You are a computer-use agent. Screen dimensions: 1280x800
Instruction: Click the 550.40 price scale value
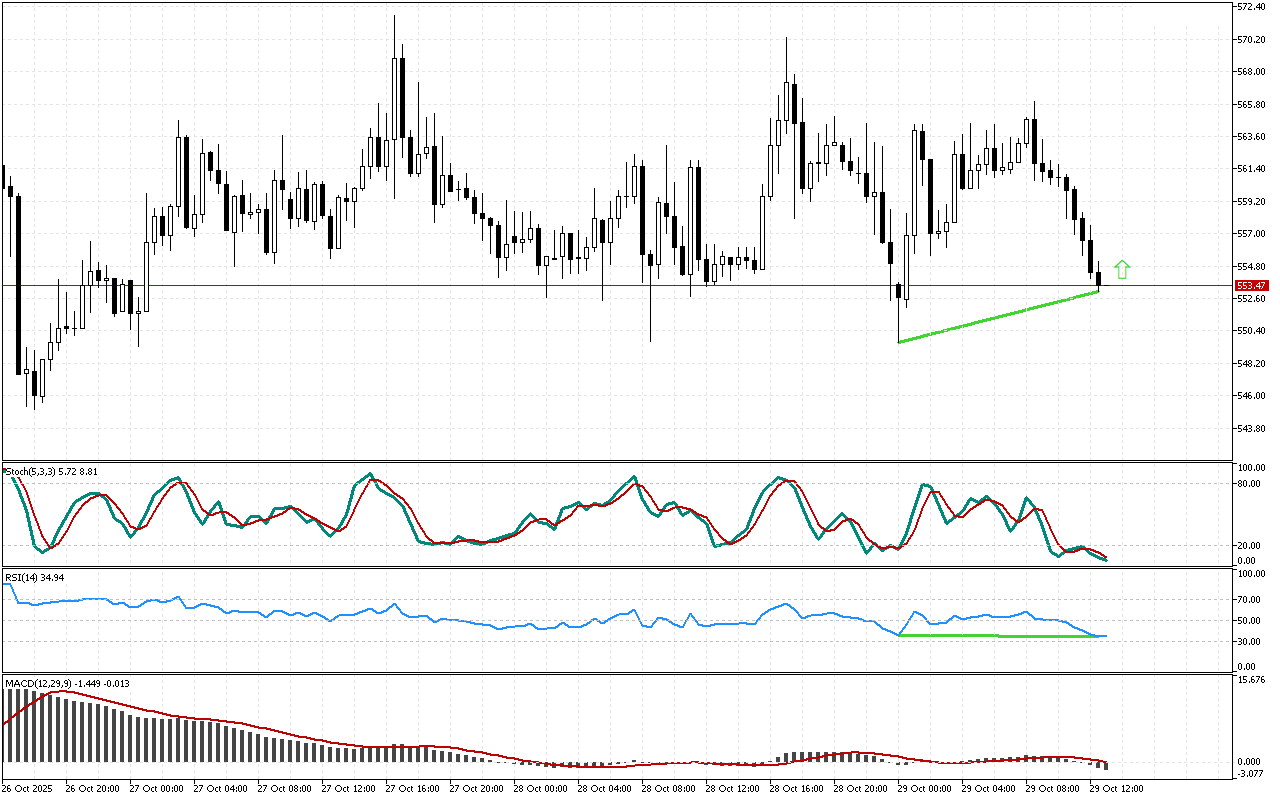[1251, 331]
